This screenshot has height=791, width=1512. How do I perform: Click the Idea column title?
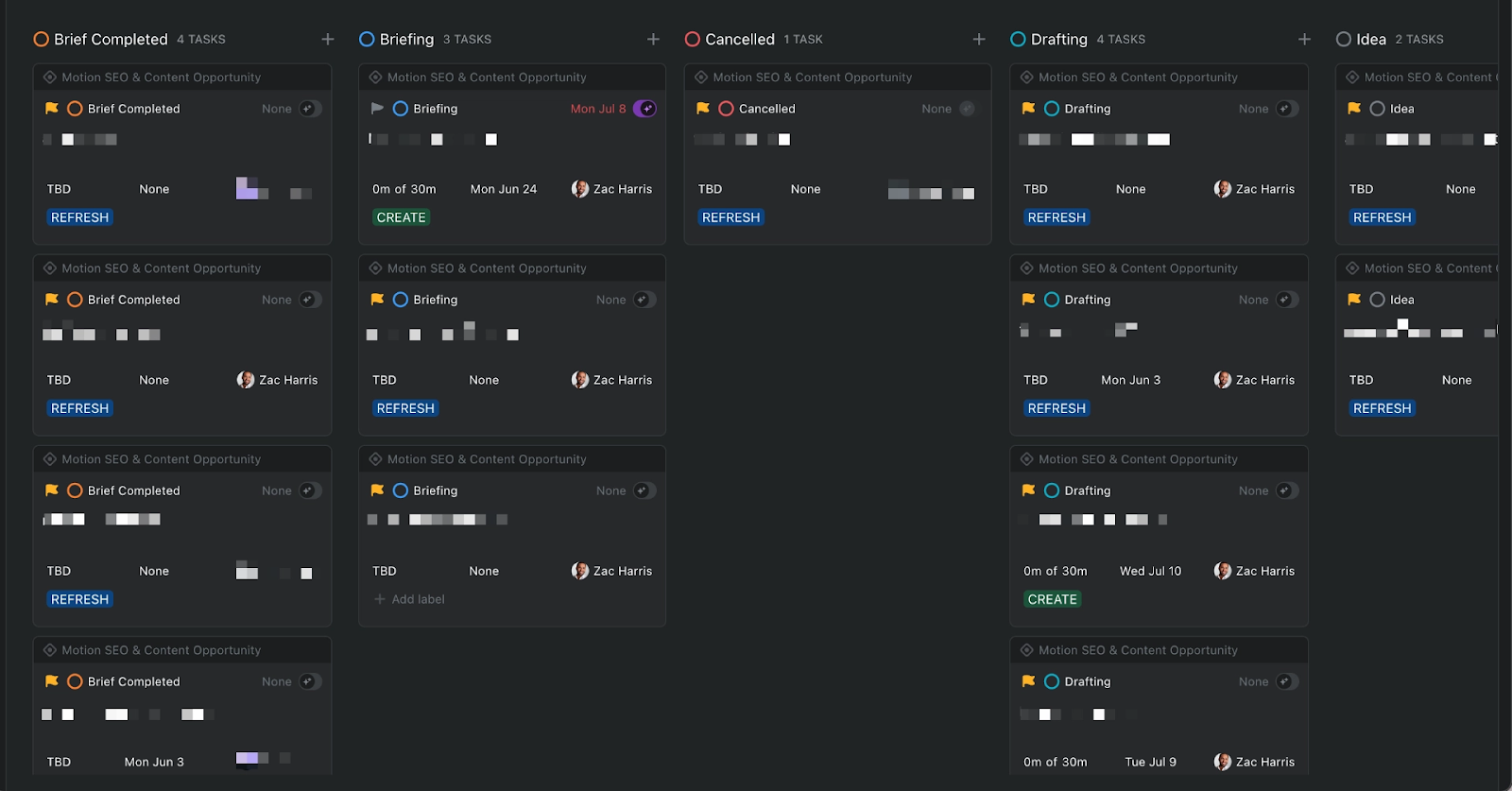tap(1371, 39)
